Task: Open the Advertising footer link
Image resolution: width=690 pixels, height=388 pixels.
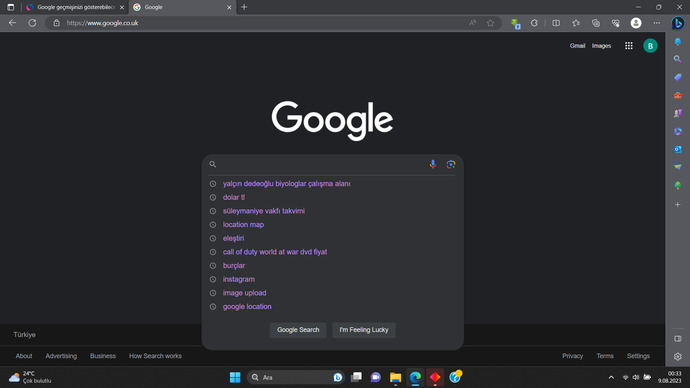Action: click(x=61, y=356)
